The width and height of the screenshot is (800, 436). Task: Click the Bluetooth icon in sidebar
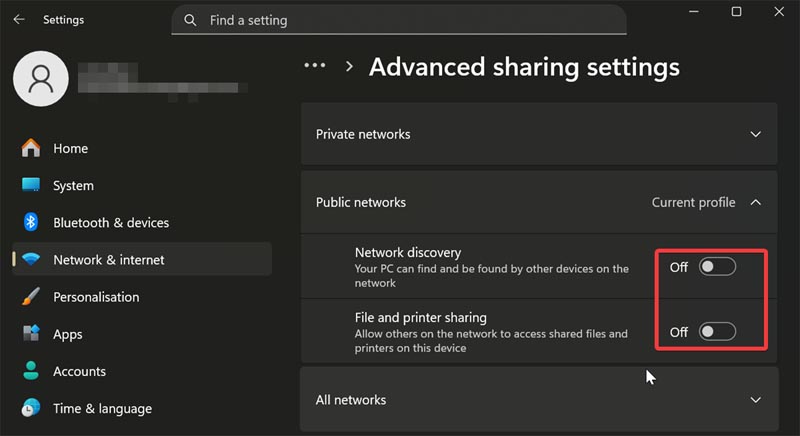point(31,222)
